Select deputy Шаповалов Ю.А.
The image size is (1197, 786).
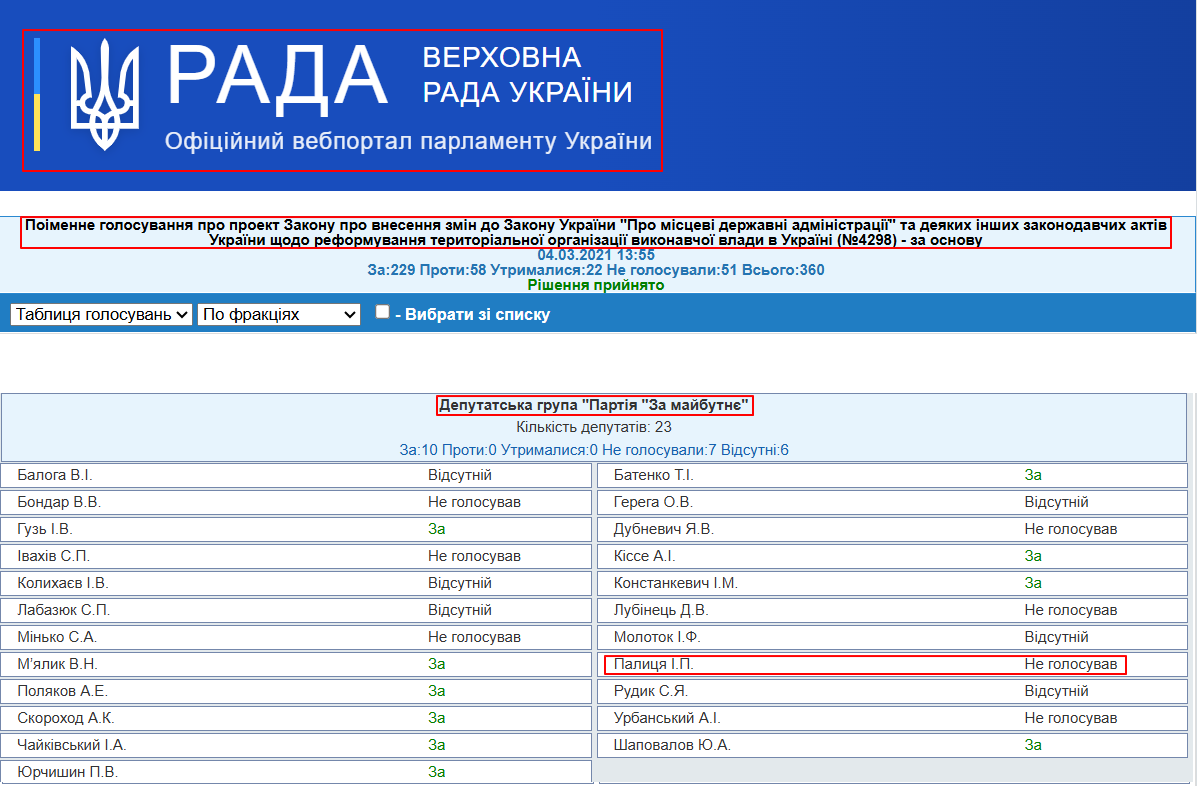point(672,745)
